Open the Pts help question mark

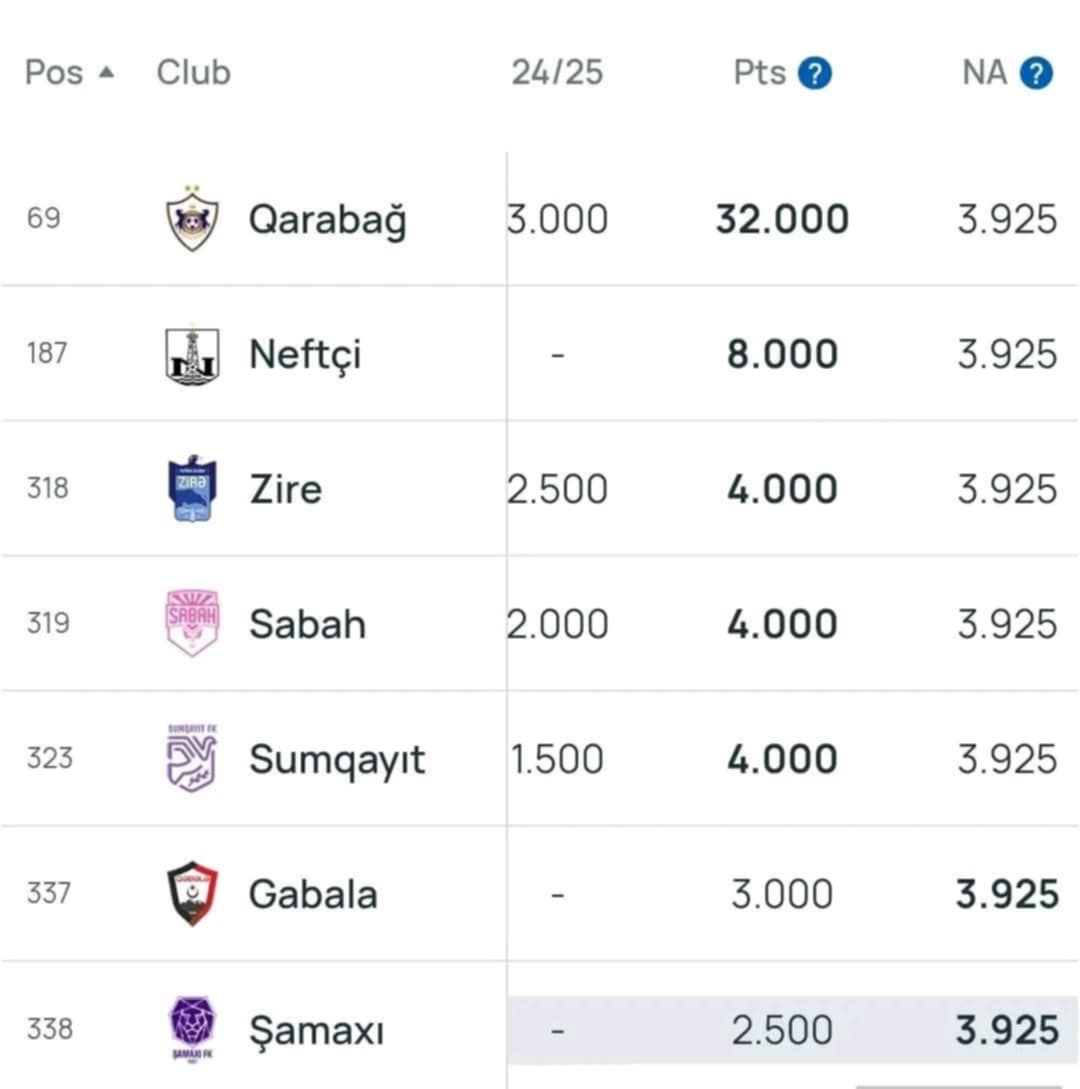click(815, 73)
